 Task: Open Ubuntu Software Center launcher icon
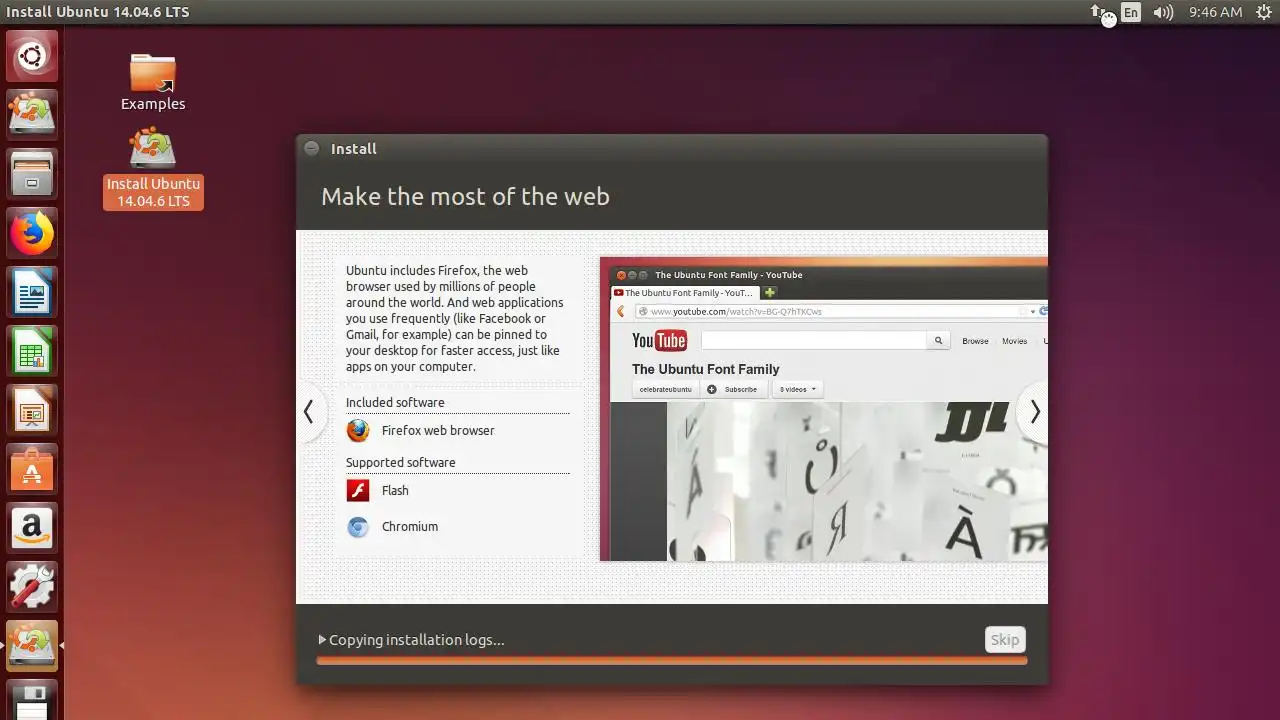32,469
